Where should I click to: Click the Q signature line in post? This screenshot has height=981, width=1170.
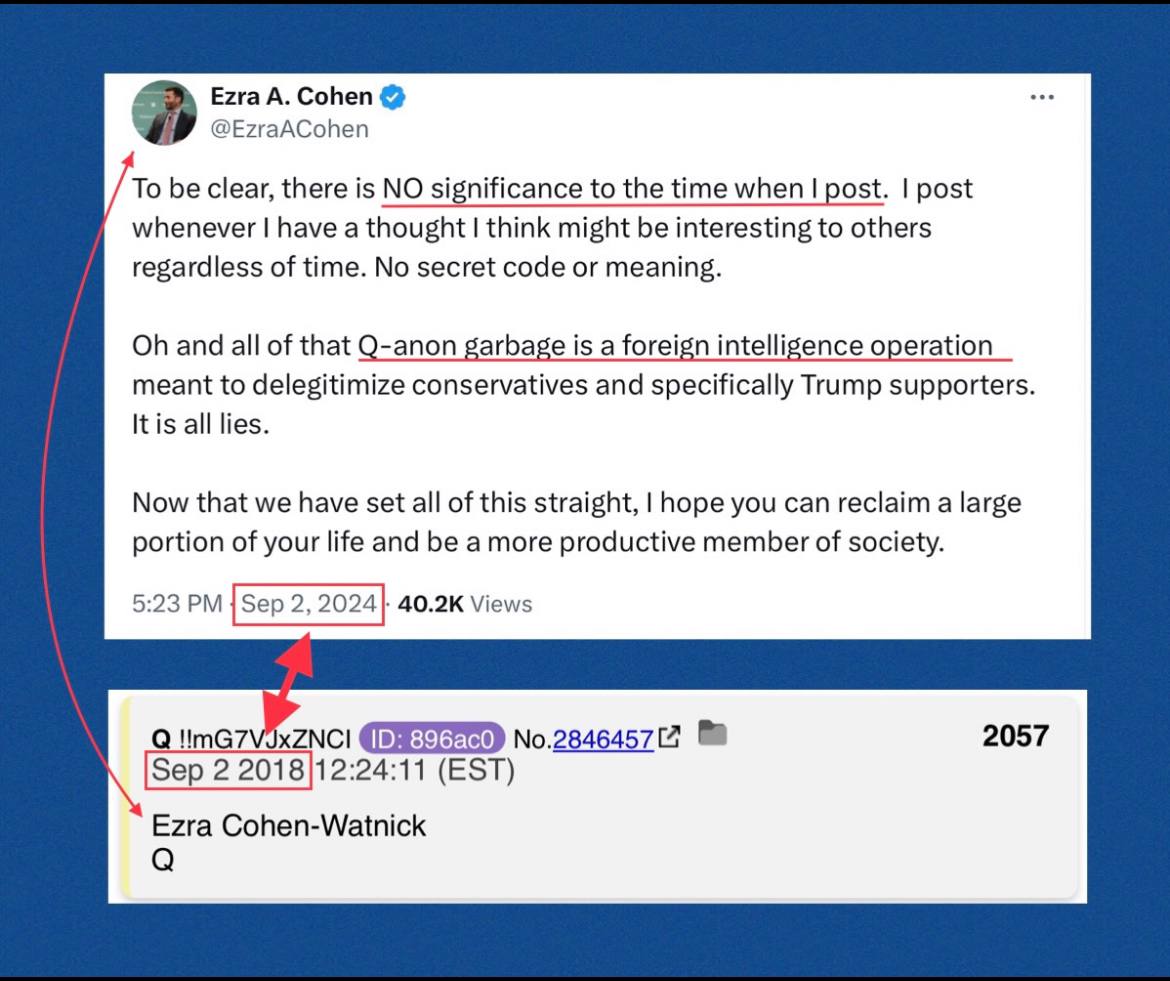(163, 860)
